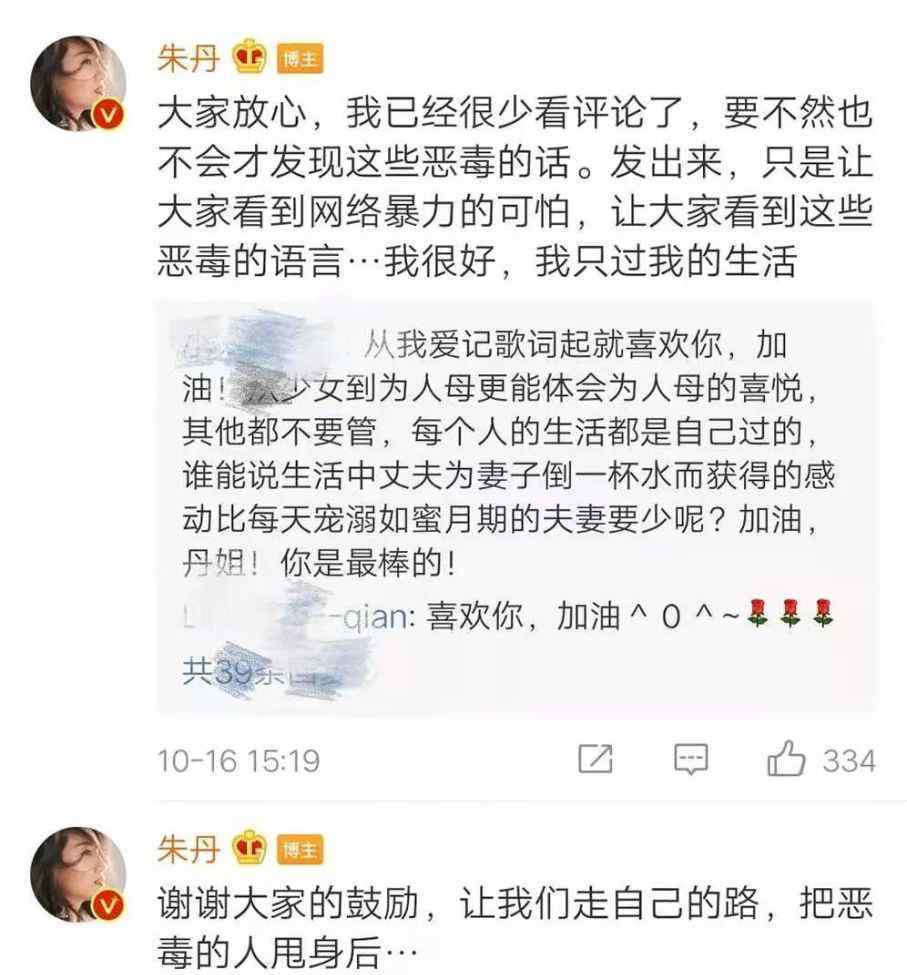
Task: Click the crown icon beside the top 朱丹
Action: pyautogui.click(x=249, y=57)
